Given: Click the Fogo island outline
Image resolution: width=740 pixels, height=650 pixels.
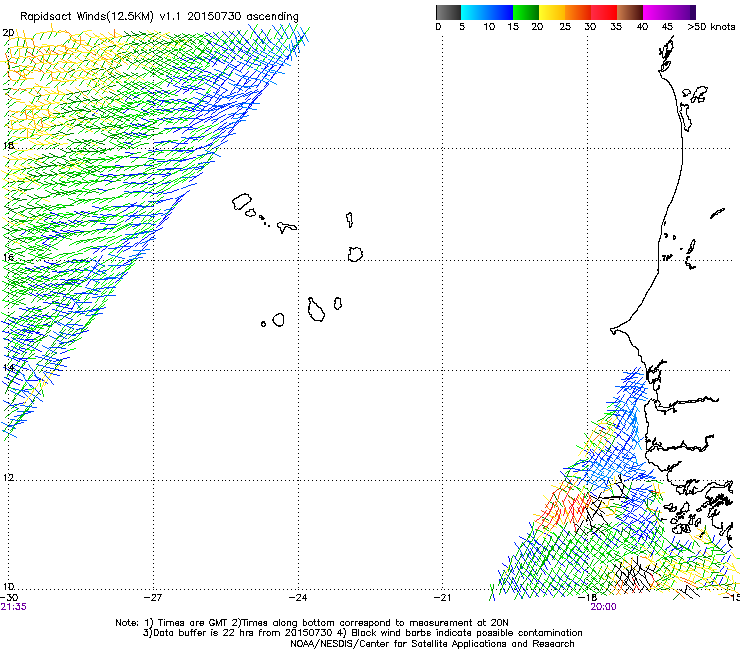Looking at the screenshot, I should pyautogui.click(x=278, y=320).
